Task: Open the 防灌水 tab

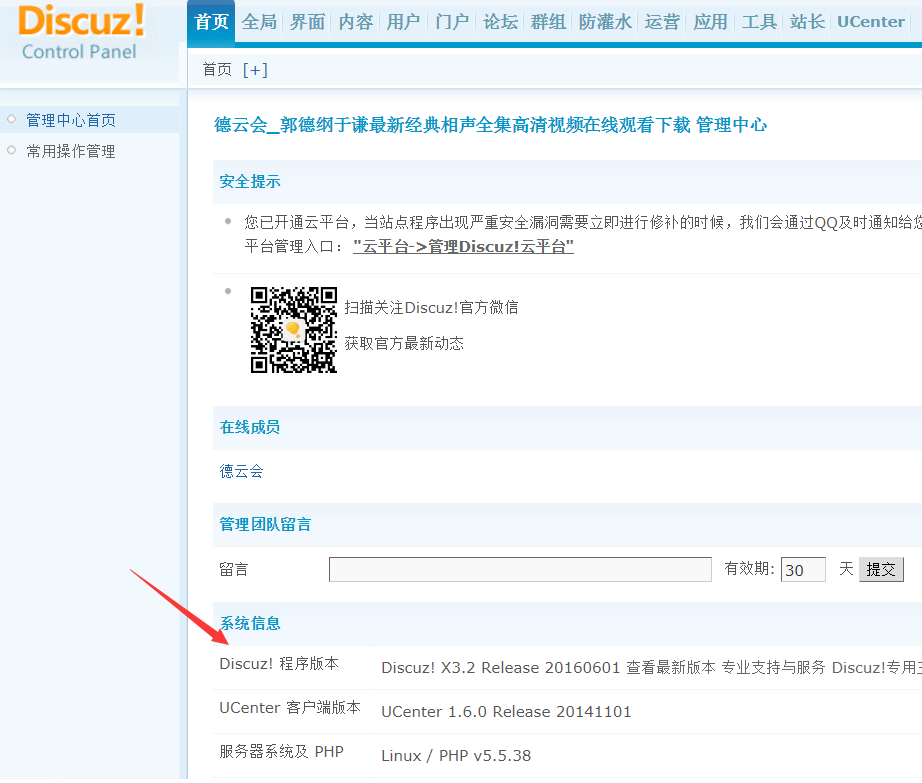Action: (605, 22)
